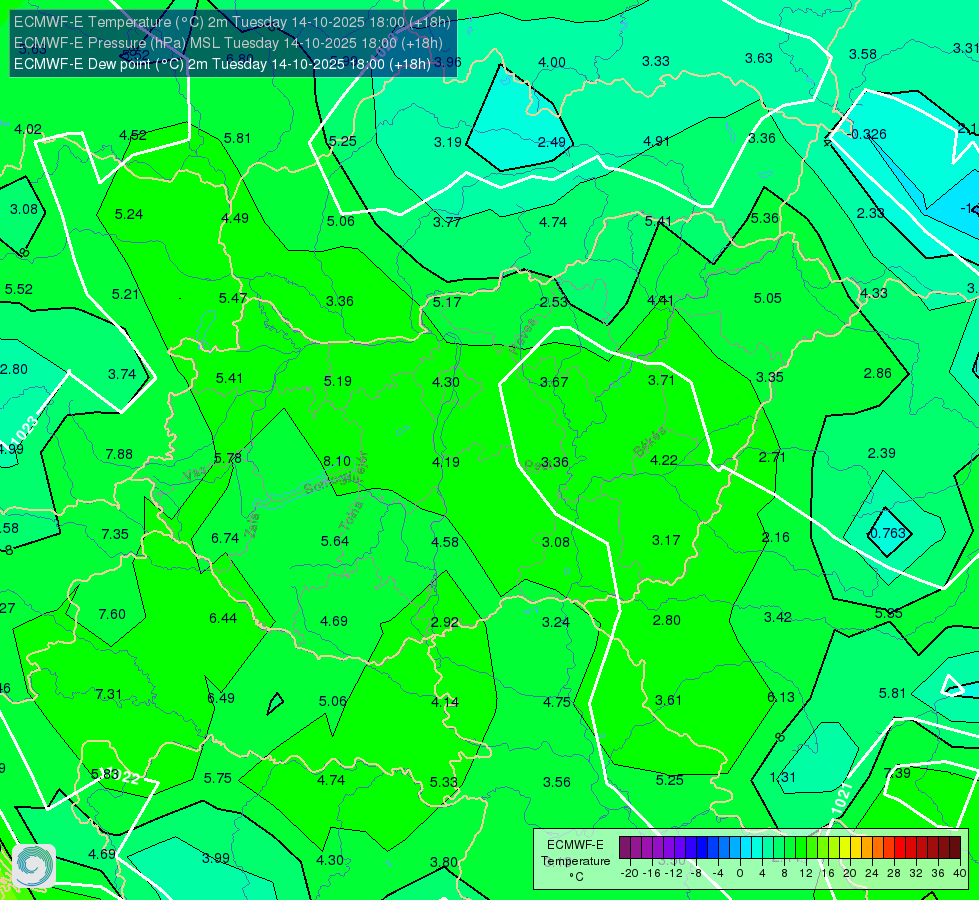The image size is (979, 900).
Task: Select the Temperature 2m layer label
Action: (232, 22)
